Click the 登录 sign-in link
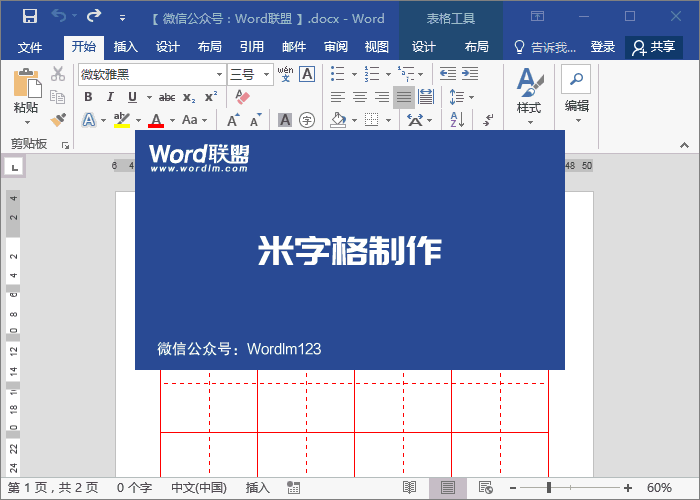This screenshot has height=500, width=700. (x=603, y=47)
